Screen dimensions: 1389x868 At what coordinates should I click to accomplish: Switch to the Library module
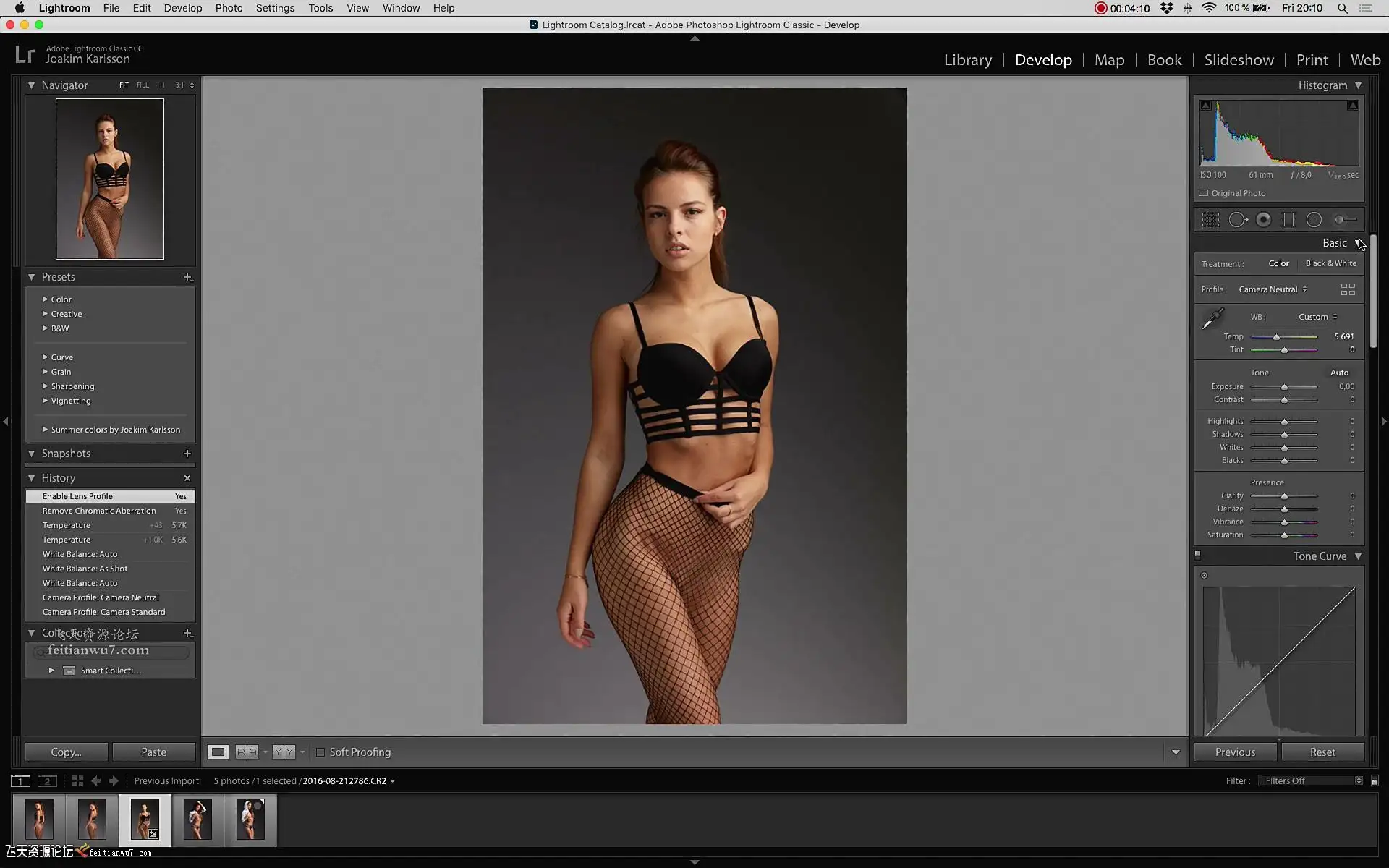967,60
